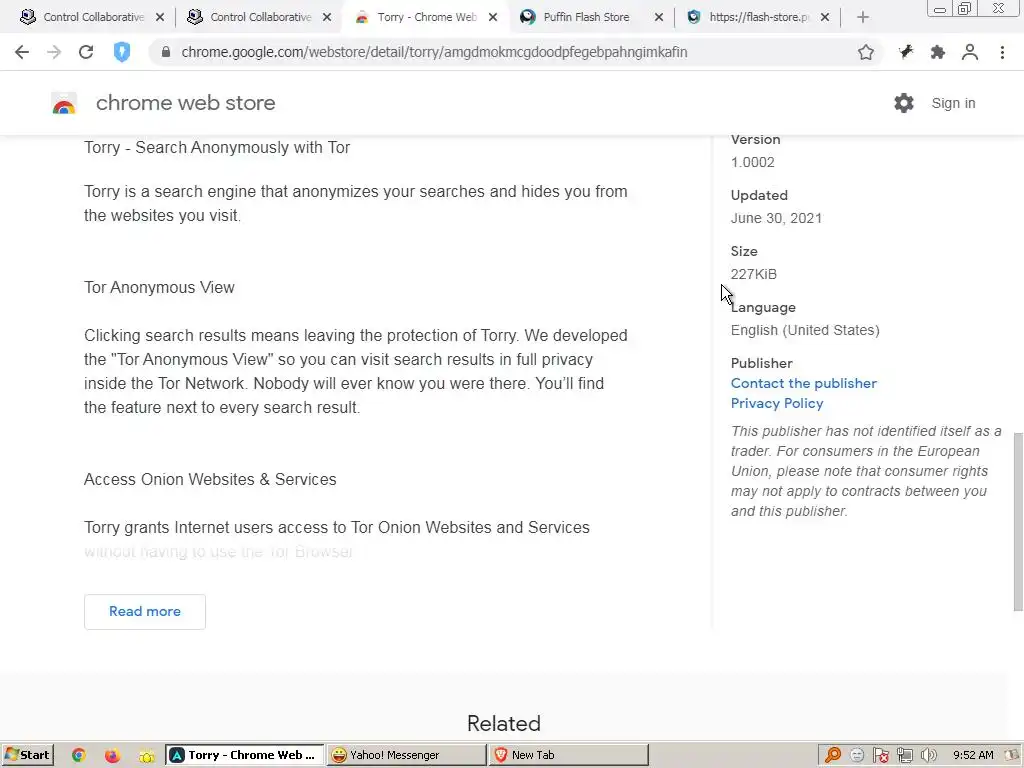This screenshot has height=768, width=1024.
Task: Open Web Store settings gear
Action: pyautogui.click(x=904, y=103)
